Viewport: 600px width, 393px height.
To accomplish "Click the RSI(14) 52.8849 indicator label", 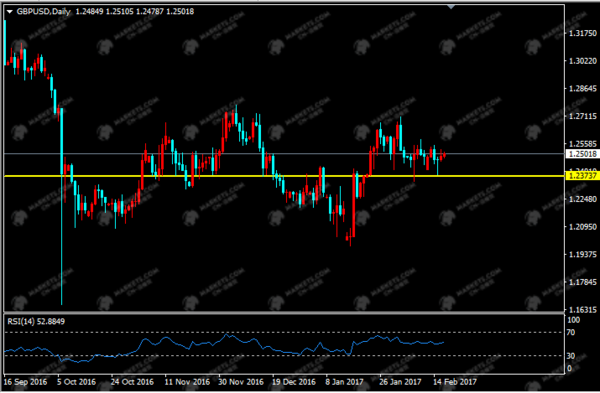I will coord(36,321).
